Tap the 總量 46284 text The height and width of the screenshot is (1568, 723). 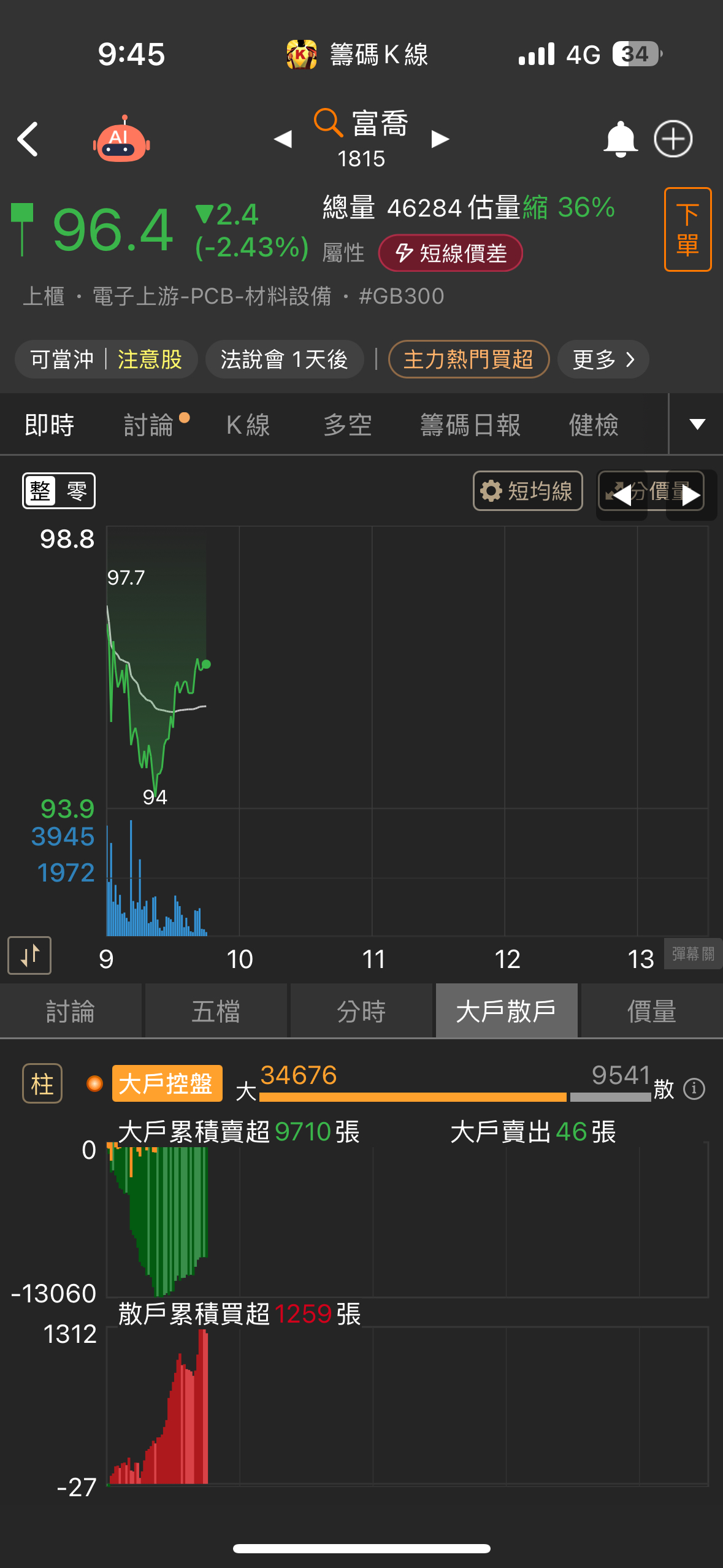pos(392,208)
